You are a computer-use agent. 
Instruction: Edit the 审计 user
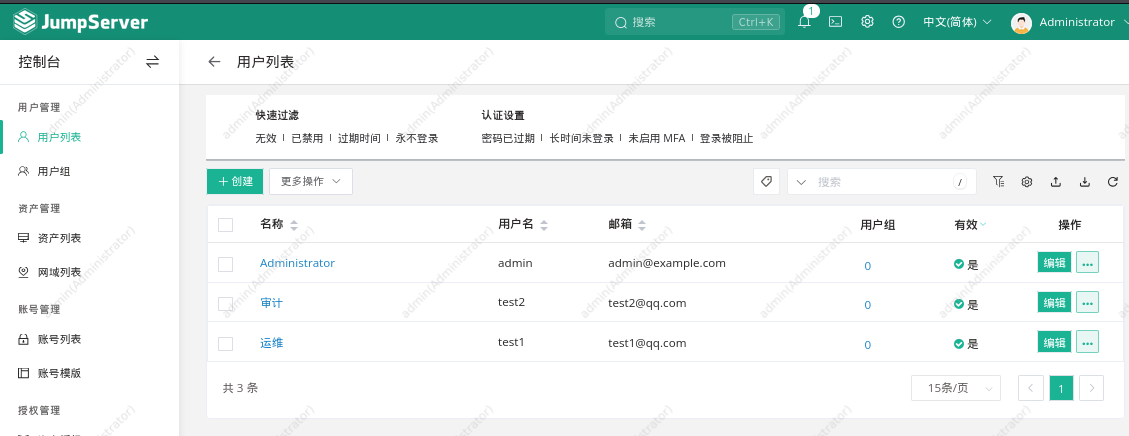click(1054, 302)
